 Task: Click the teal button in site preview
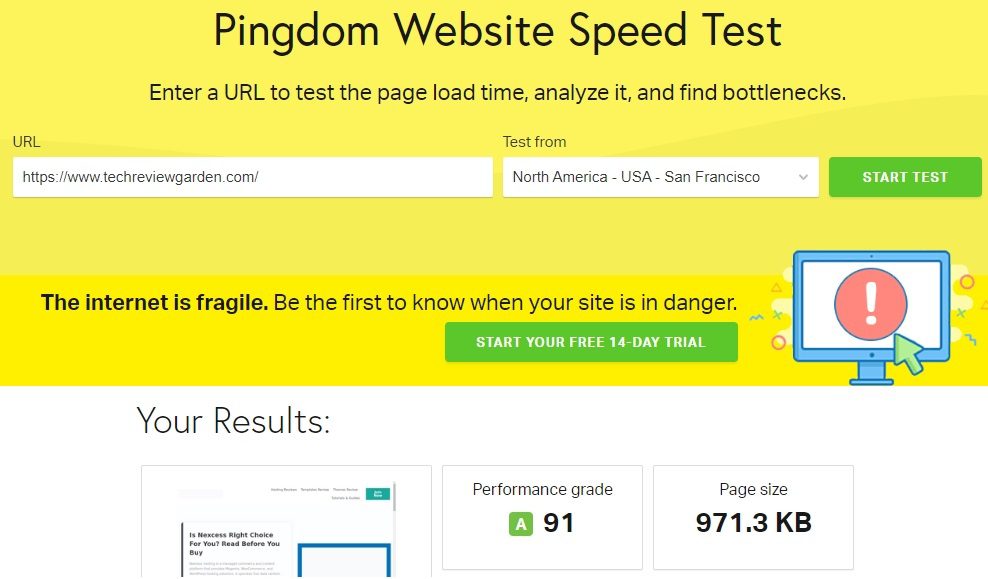click(x=378, y=494)
